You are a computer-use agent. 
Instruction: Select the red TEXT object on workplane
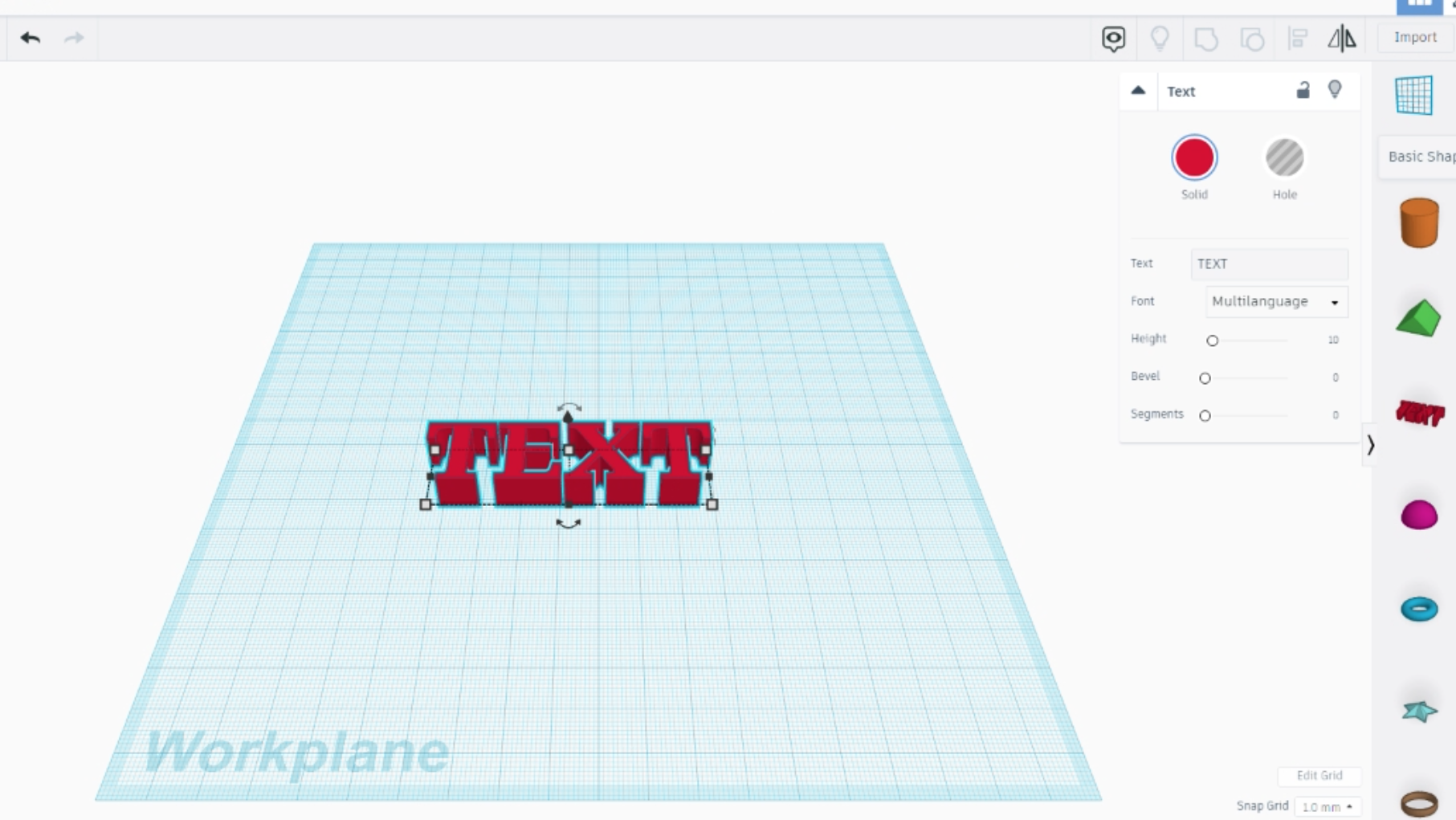(x=568, y=463)
